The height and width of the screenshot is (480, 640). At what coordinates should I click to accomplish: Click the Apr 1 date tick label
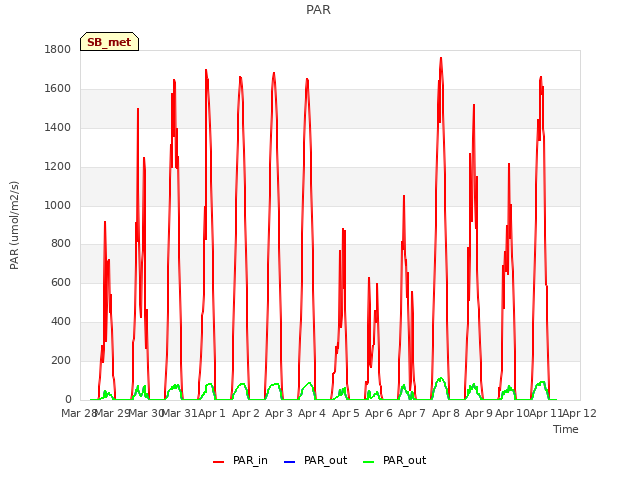(212, 413)
